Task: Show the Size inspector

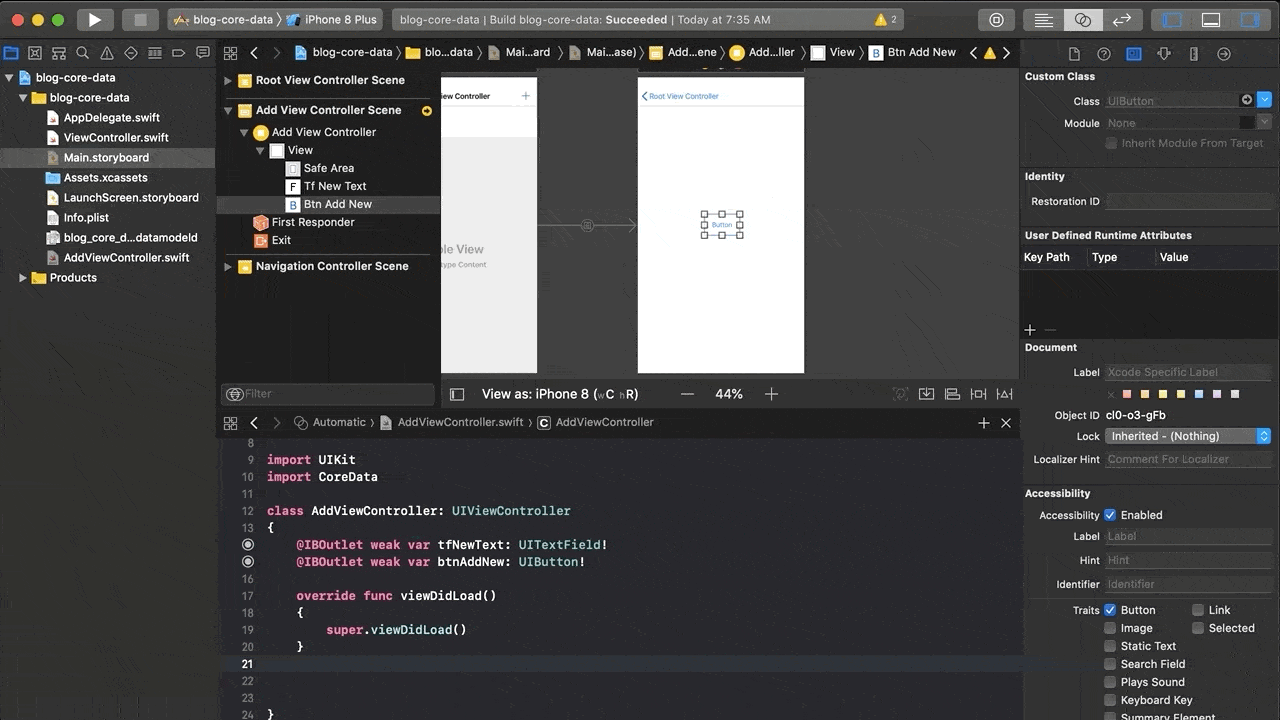Action: point(1194,54)
